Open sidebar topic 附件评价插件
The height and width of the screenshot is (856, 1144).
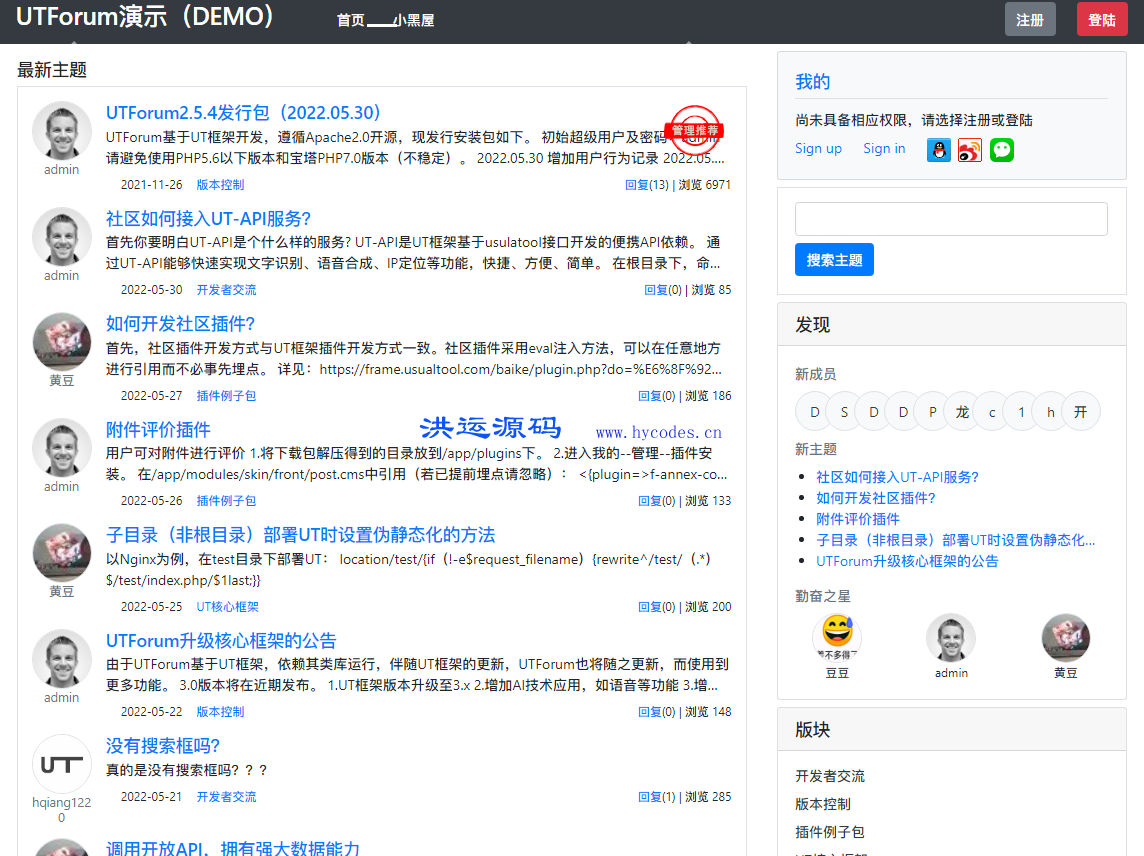click(x=858, y=519)
